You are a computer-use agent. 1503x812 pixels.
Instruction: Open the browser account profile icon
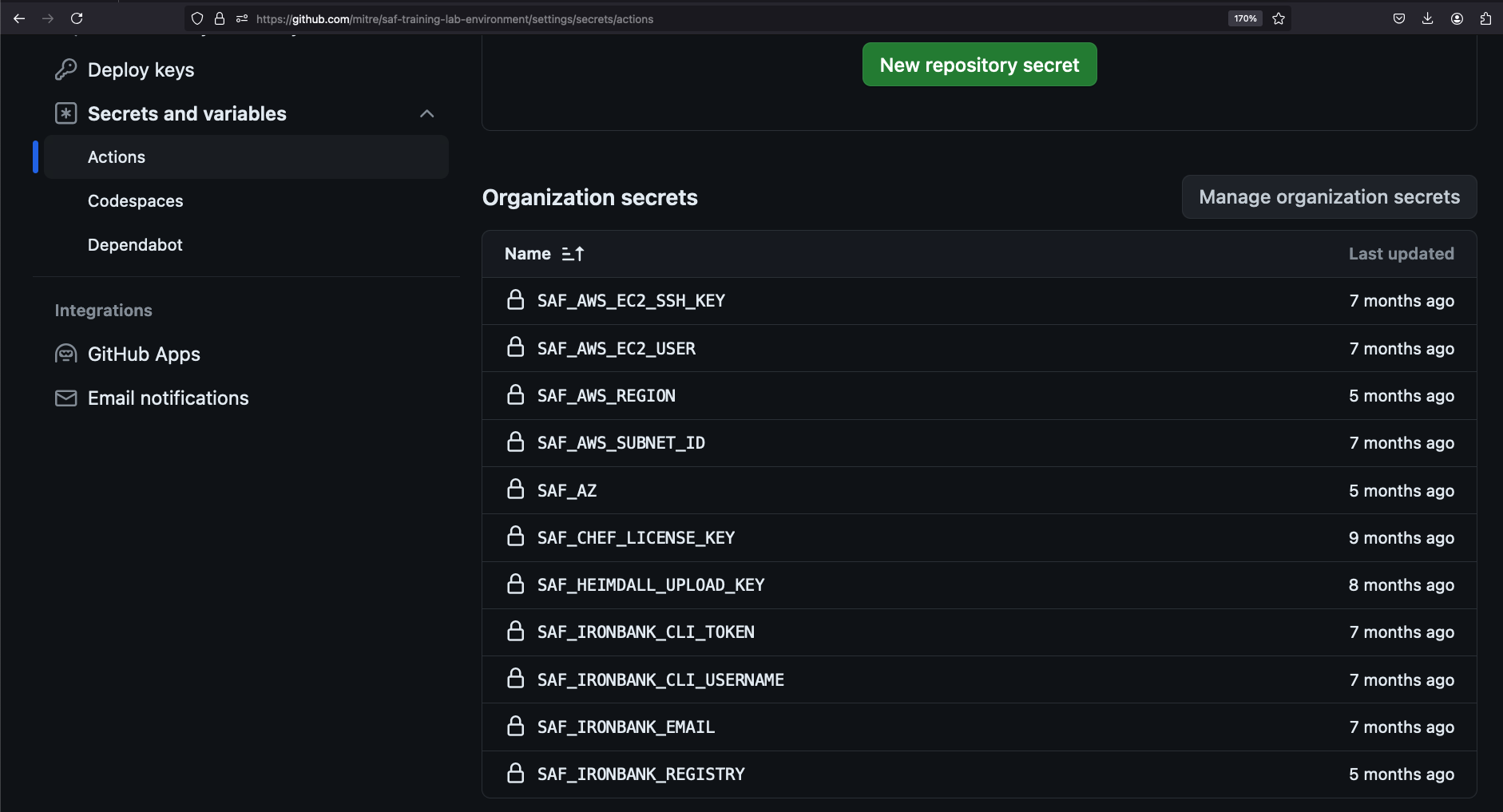pyautogui.click(x=1457, y=18)
